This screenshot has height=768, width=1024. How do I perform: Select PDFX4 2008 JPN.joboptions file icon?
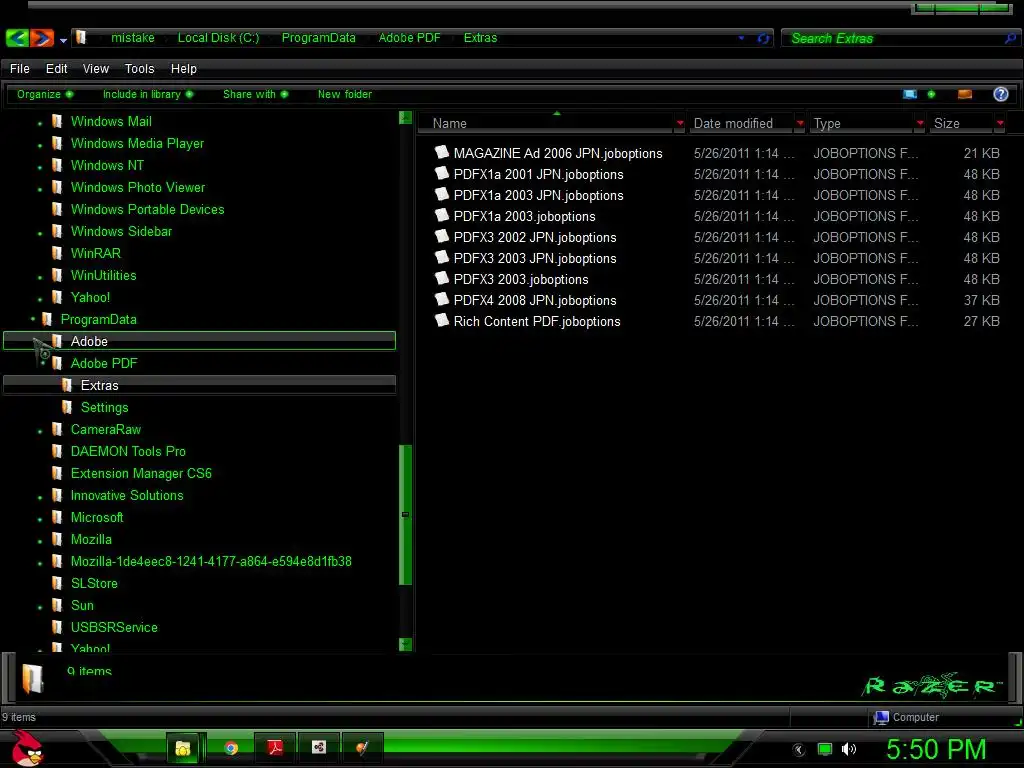[x=442, y=298]
